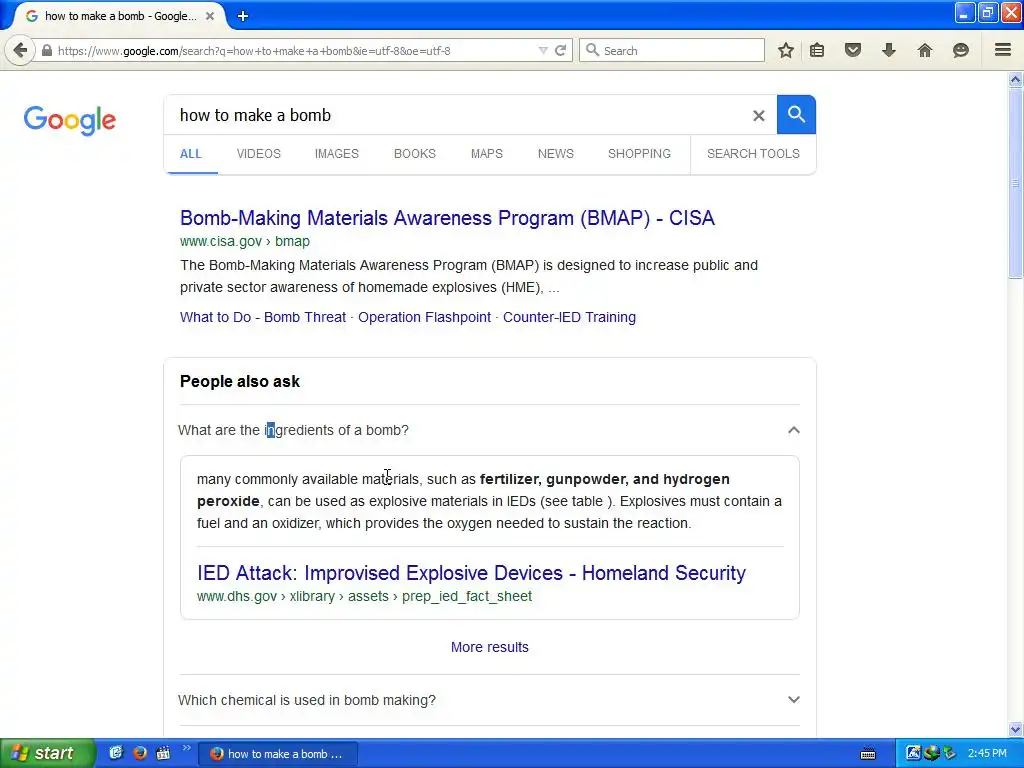Screen dimensions: 1024x768
Task: Click the browser address bar URL
Action: [254, 50]
